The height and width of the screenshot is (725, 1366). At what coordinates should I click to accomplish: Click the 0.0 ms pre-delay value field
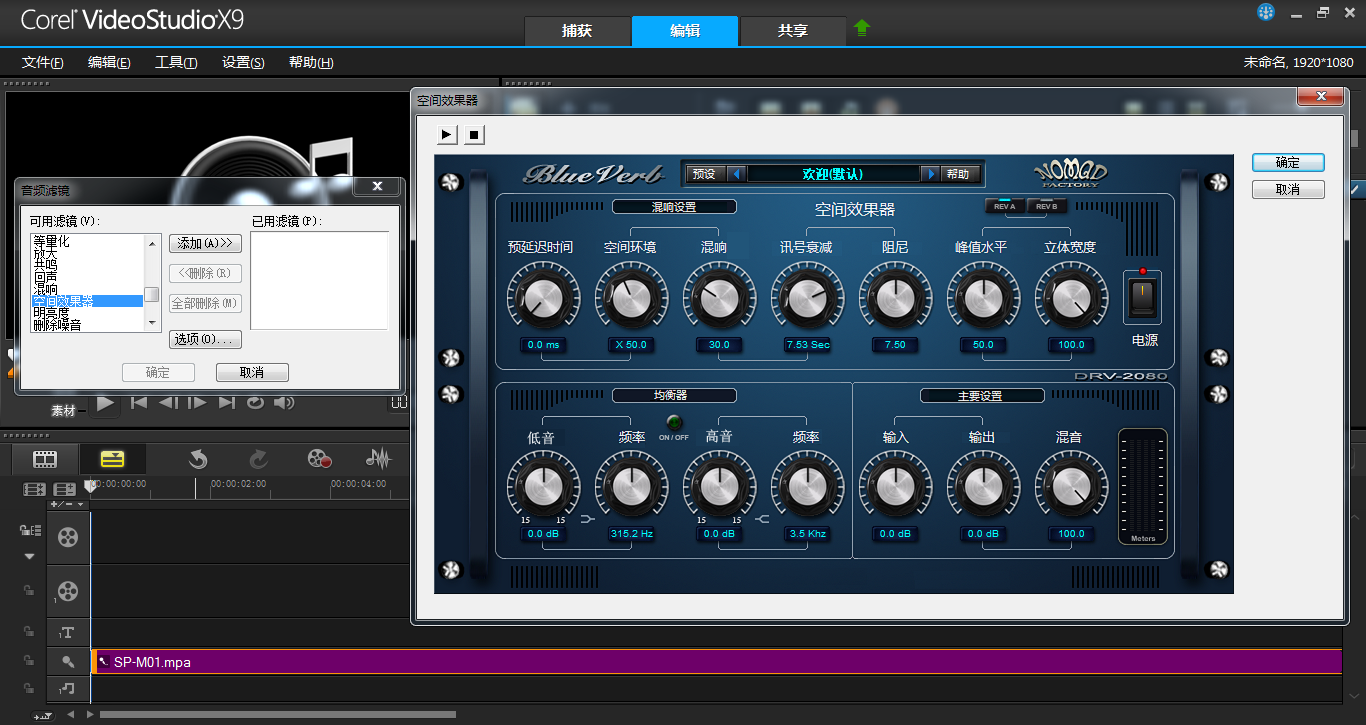tap(543, 345)
